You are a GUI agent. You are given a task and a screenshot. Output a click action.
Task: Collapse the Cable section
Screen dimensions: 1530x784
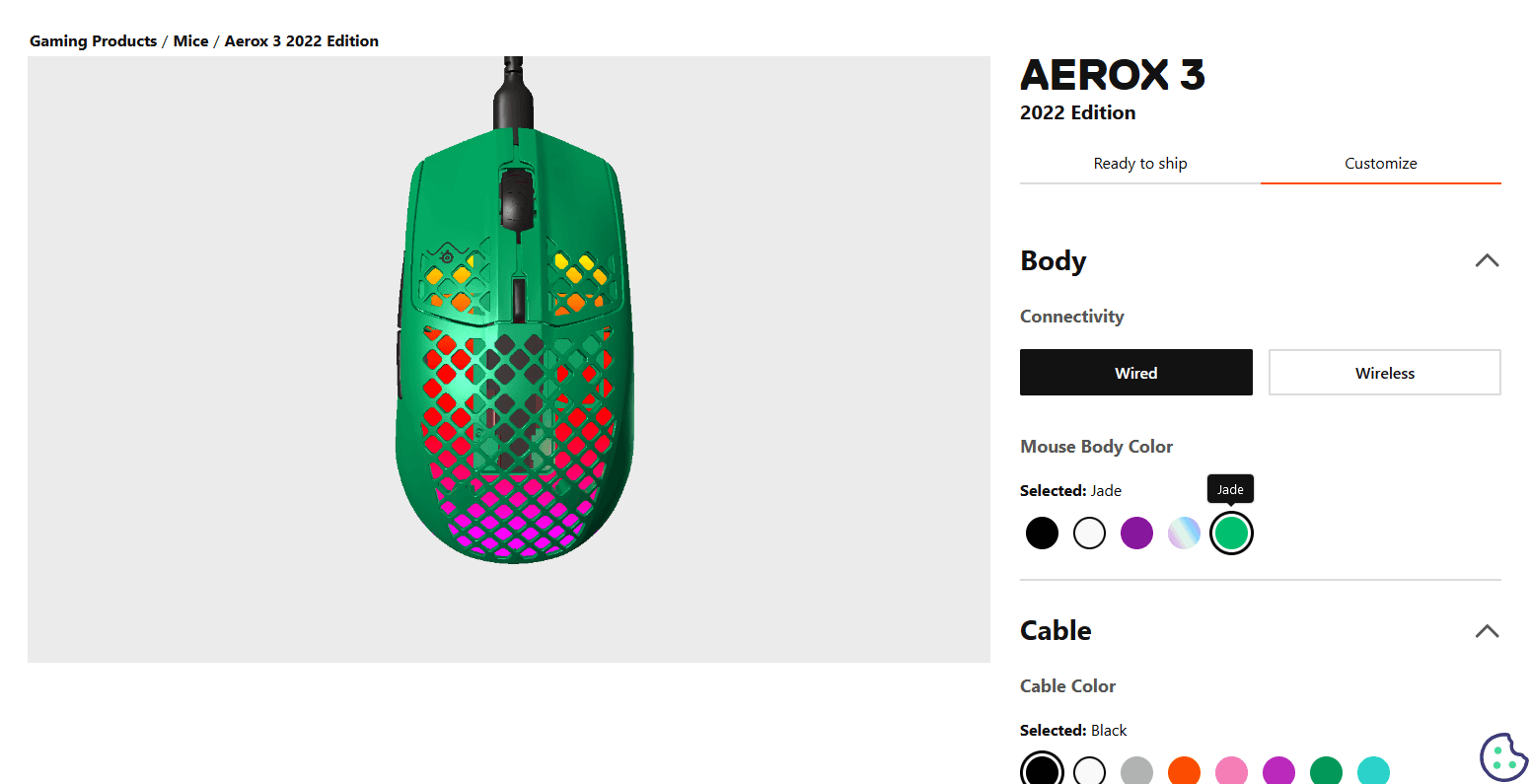coord(1487,631)
